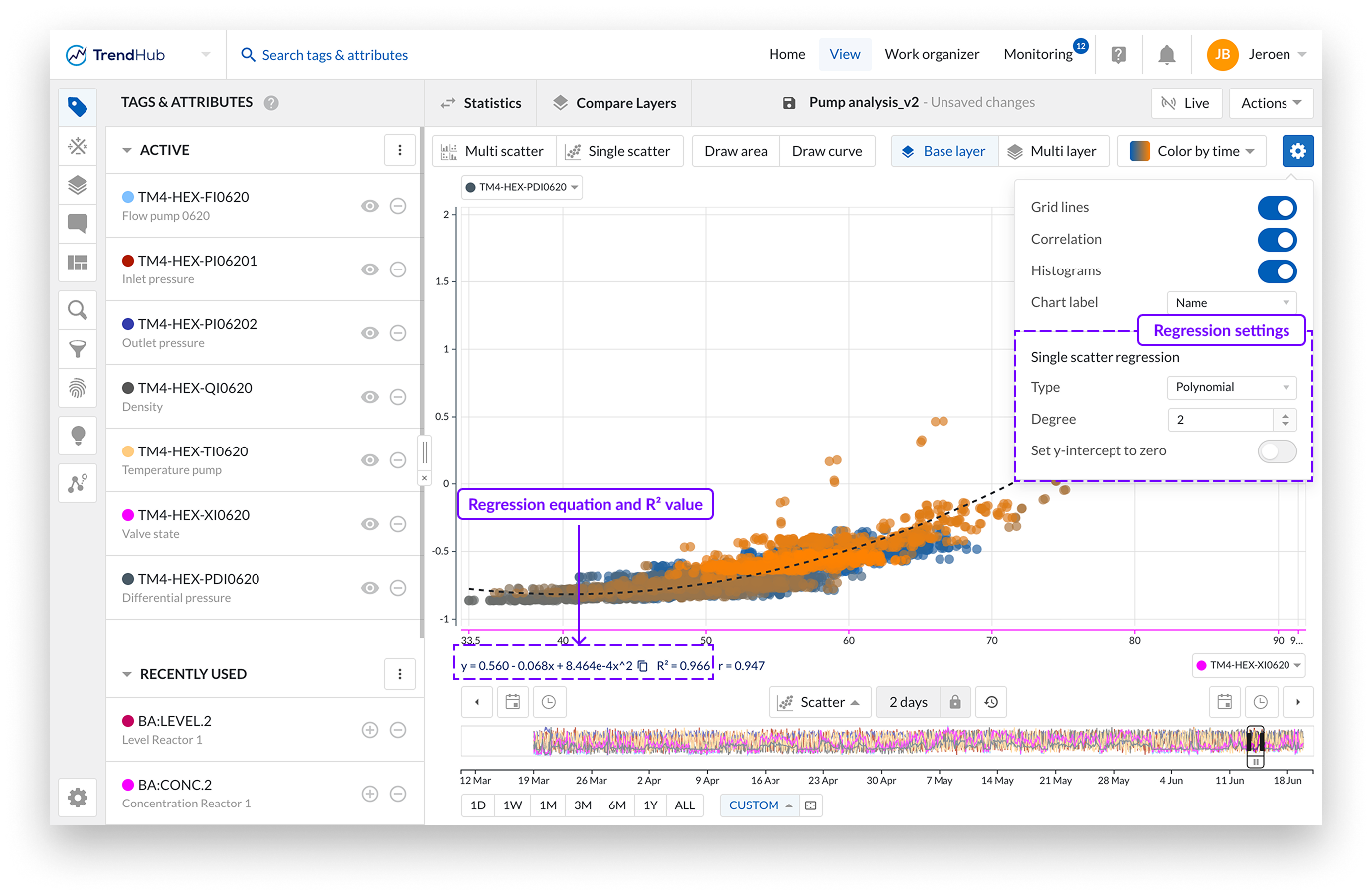Click the Draw curve button
The image size is (1372, 895).
click(827, 151)
